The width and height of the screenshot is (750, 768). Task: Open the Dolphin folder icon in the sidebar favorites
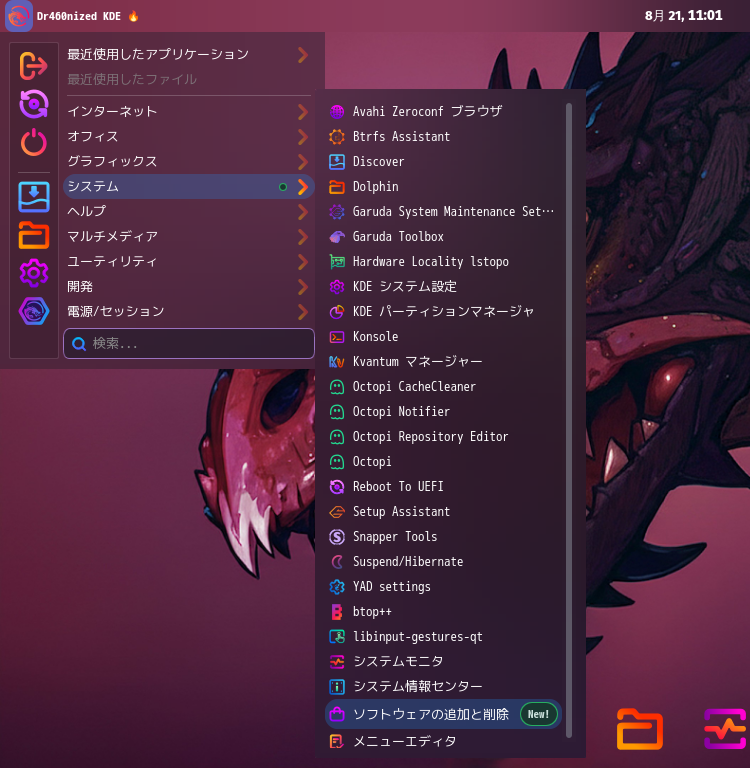33,235
